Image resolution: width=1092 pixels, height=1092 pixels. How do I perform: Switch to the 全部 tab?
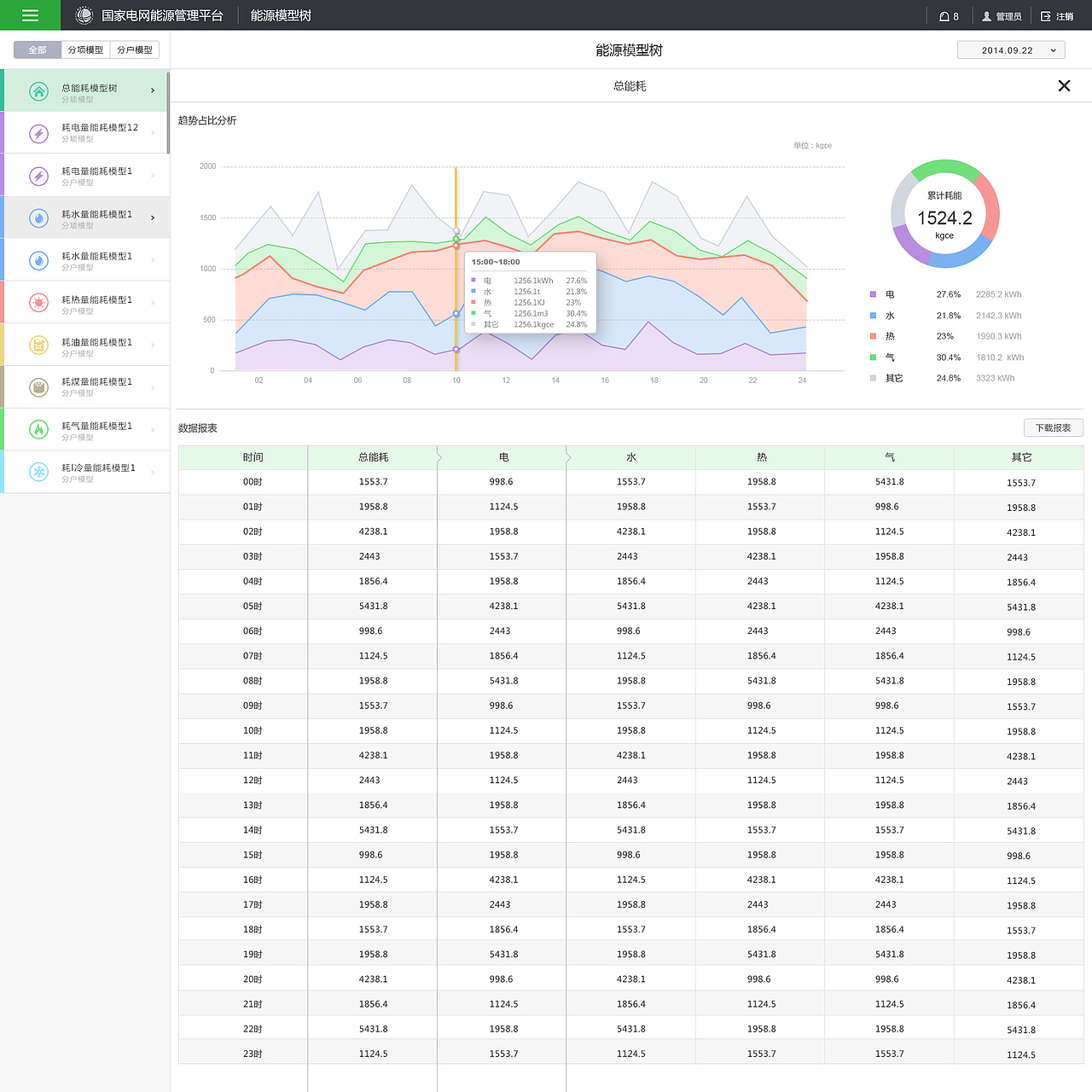(38, 49)
